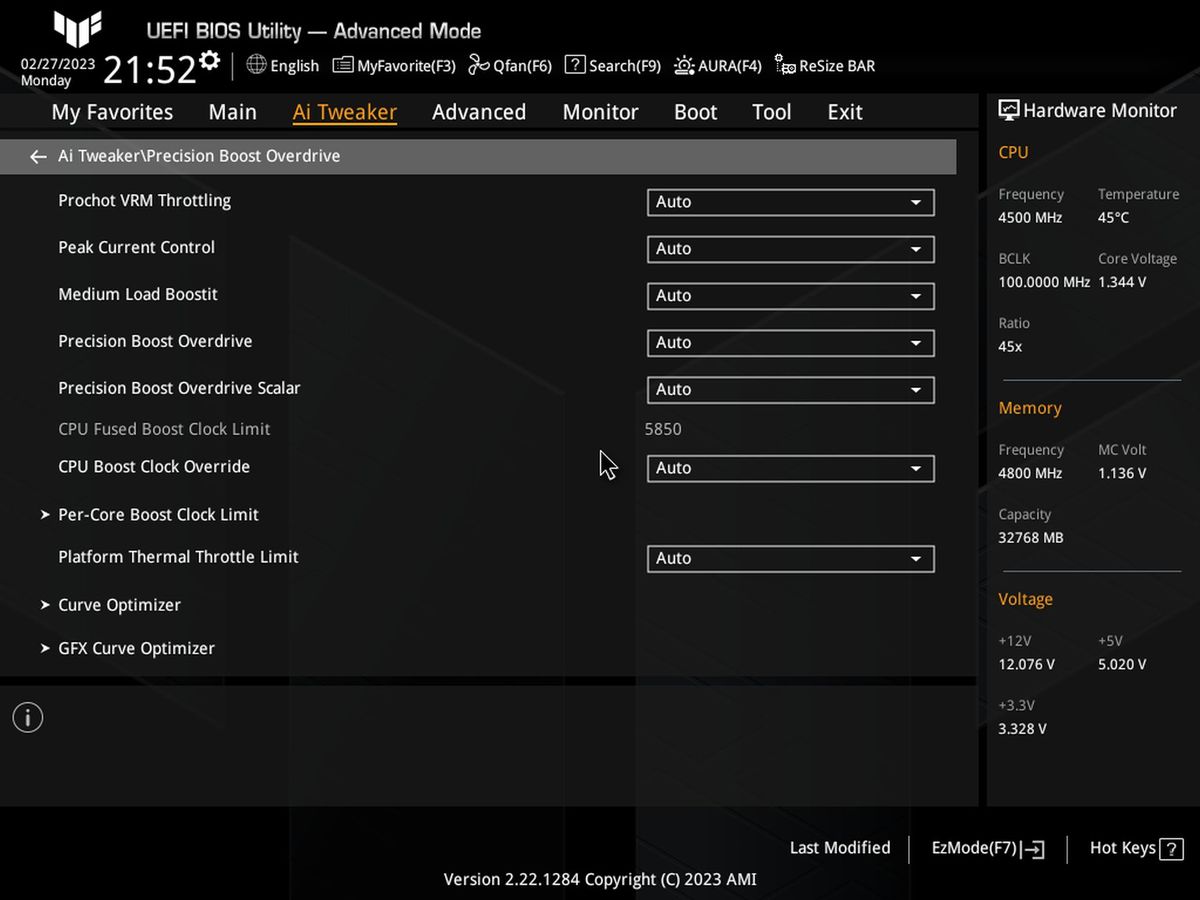Click the 21:52 clock display
Screen dimensions: 1200x900
point(150,70)
